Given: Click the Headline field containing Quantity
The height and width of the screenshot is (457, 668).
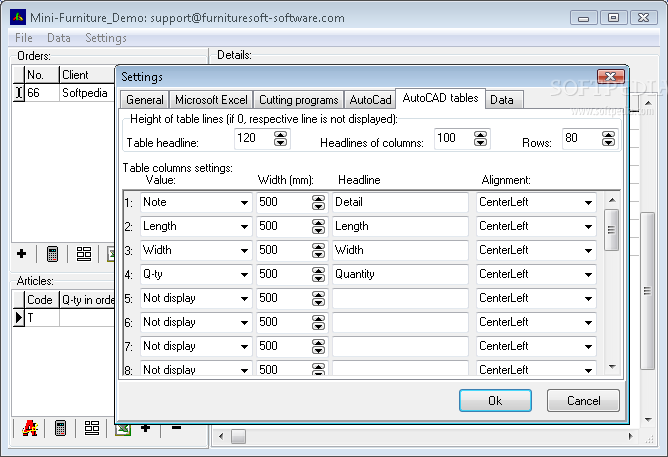Looking at the screenshot, I should [400, 274].
